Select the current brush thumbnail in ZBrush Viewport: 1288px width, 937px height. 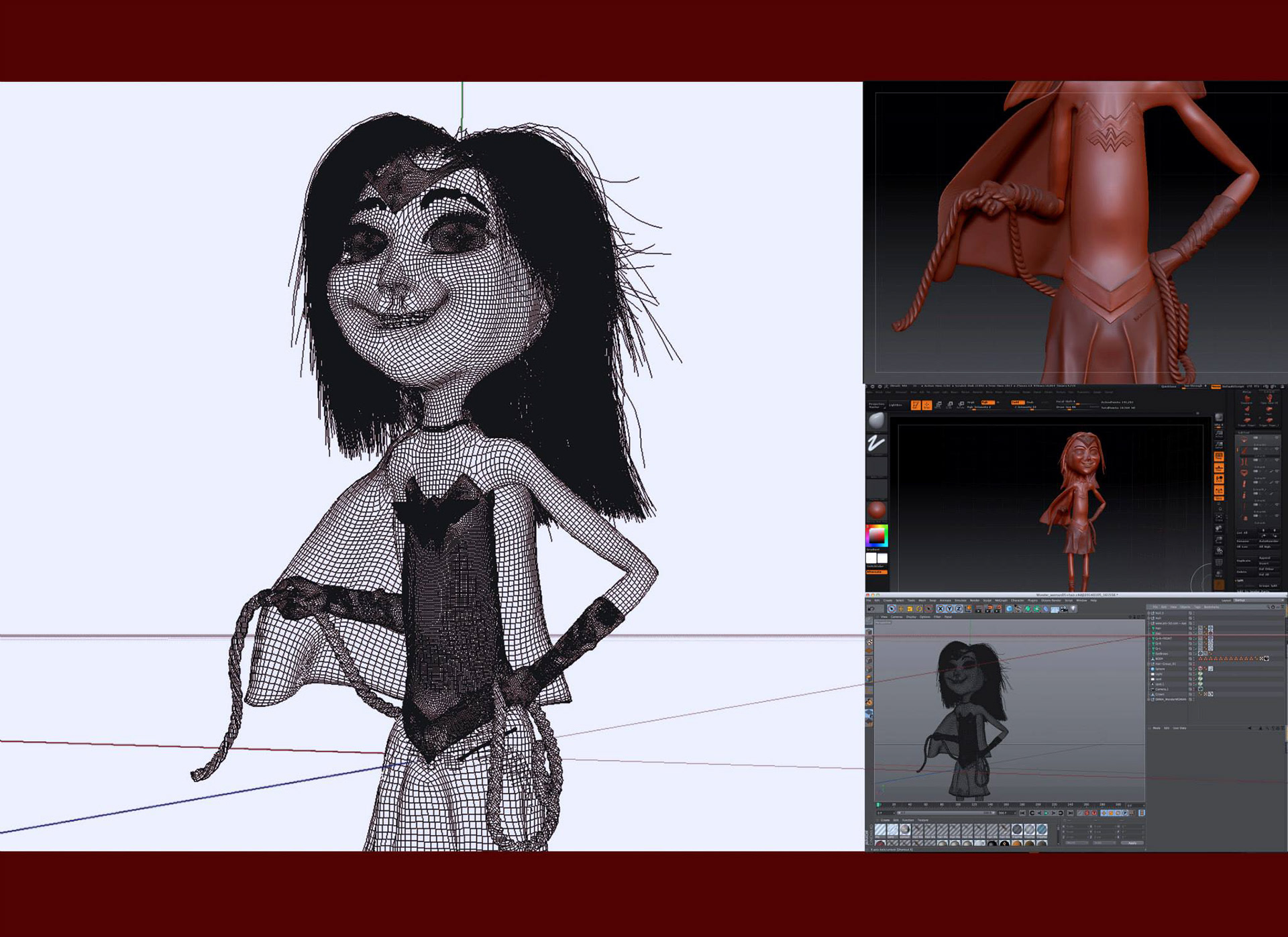[x=877, y=421]
